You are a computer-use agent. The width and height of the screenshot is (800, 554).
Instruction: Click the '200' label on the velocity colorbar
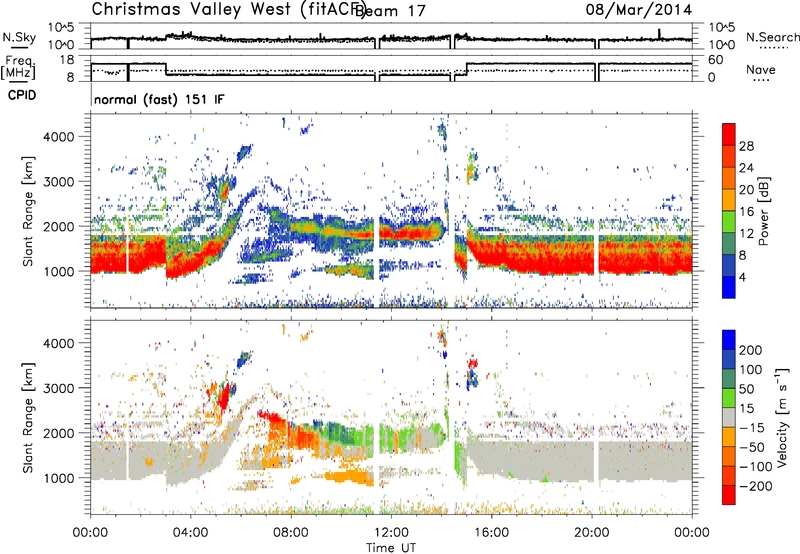(x=751, y=350)
